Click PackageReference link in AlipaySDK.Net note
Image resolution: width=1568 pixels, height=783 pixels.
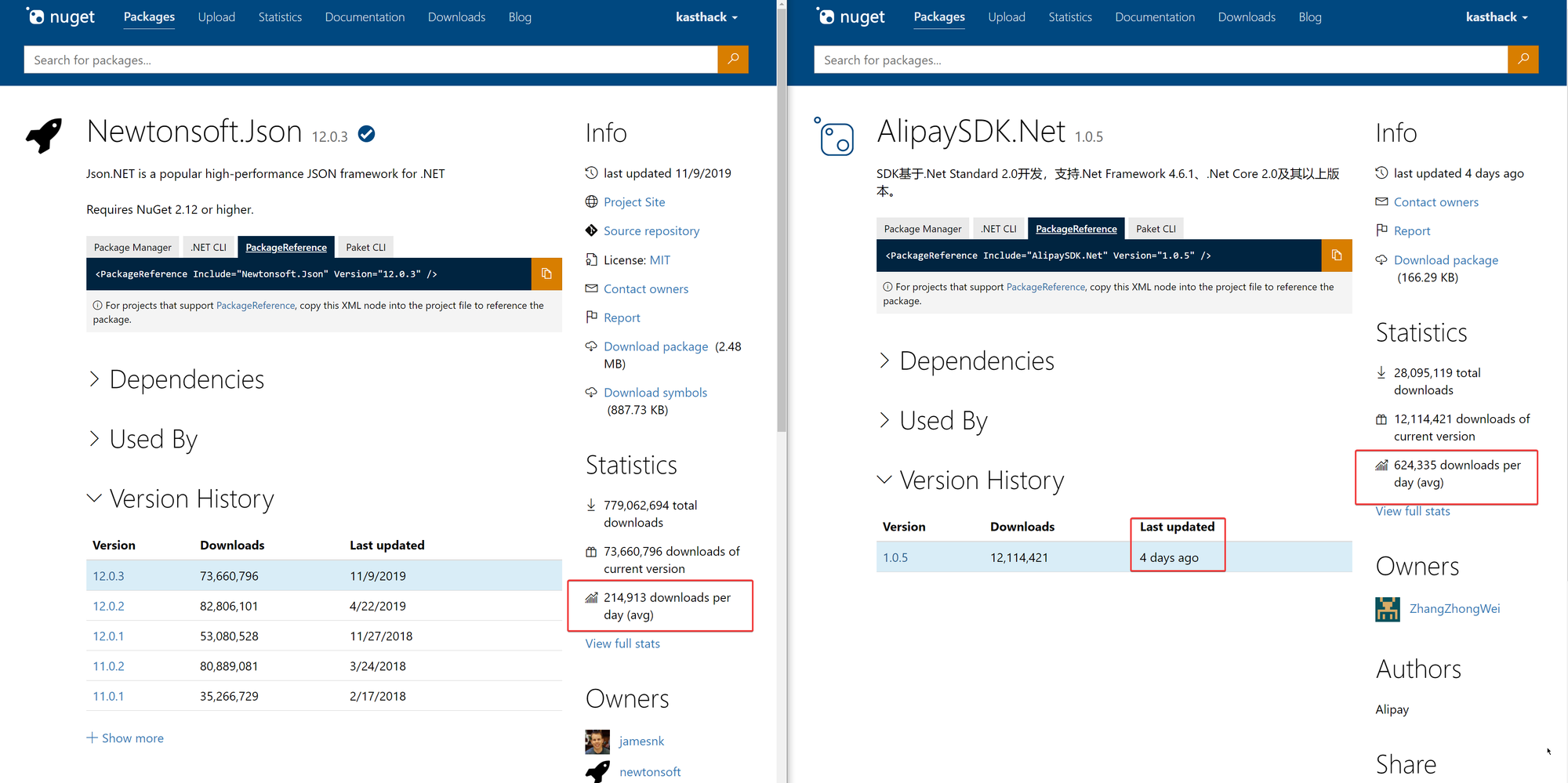[x=1046, y=287]
